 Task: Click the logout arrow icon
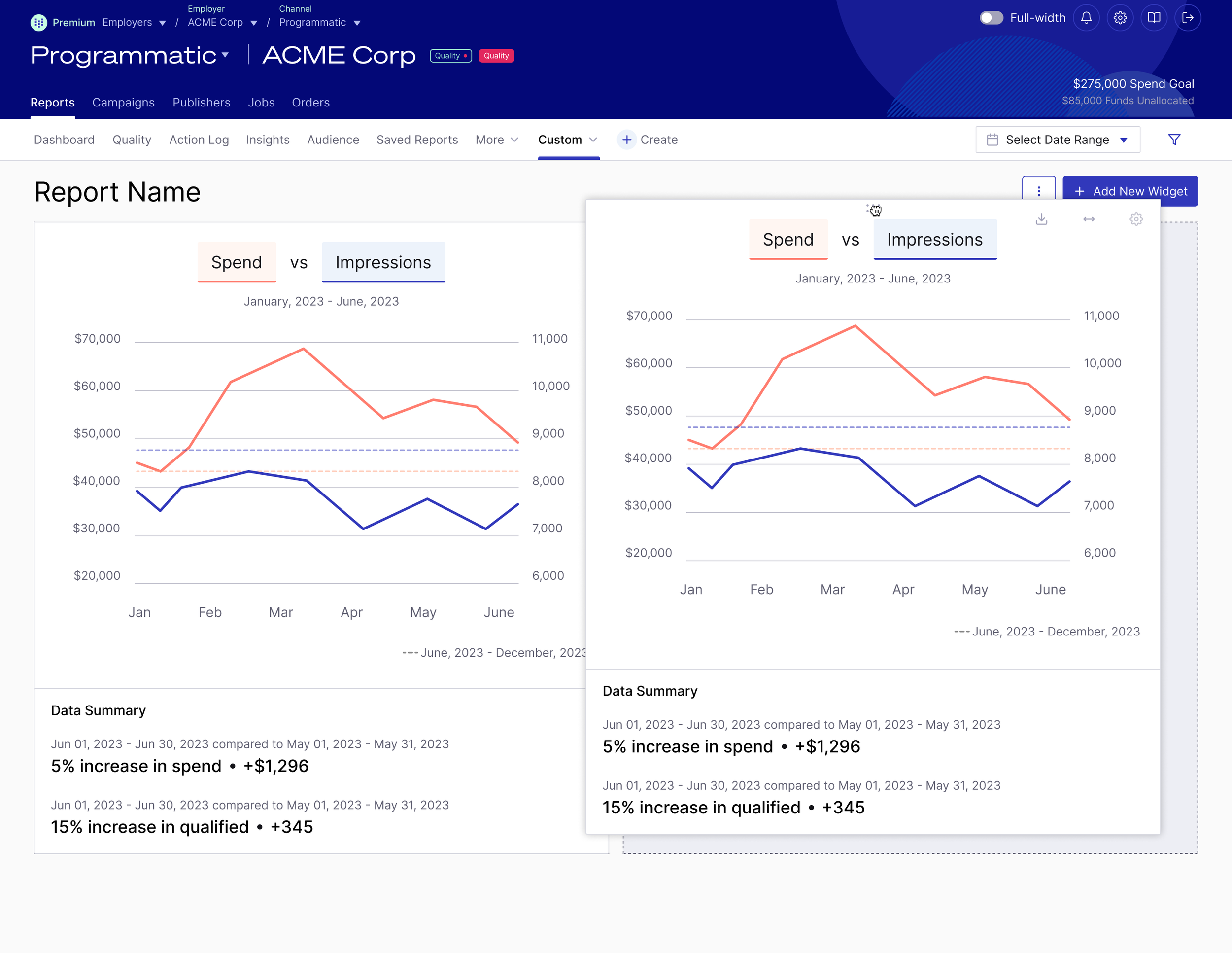1188,18
